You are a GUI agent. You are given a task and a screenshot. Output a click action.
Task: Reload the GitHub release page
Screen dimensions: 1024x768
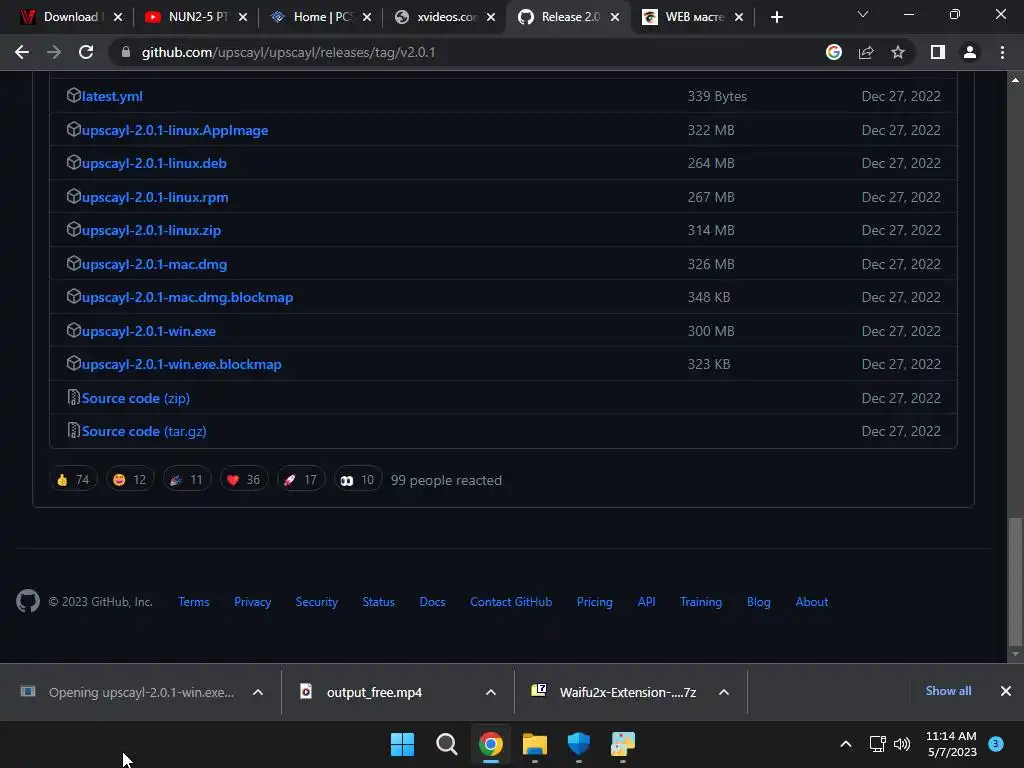(x=86, y=52)
